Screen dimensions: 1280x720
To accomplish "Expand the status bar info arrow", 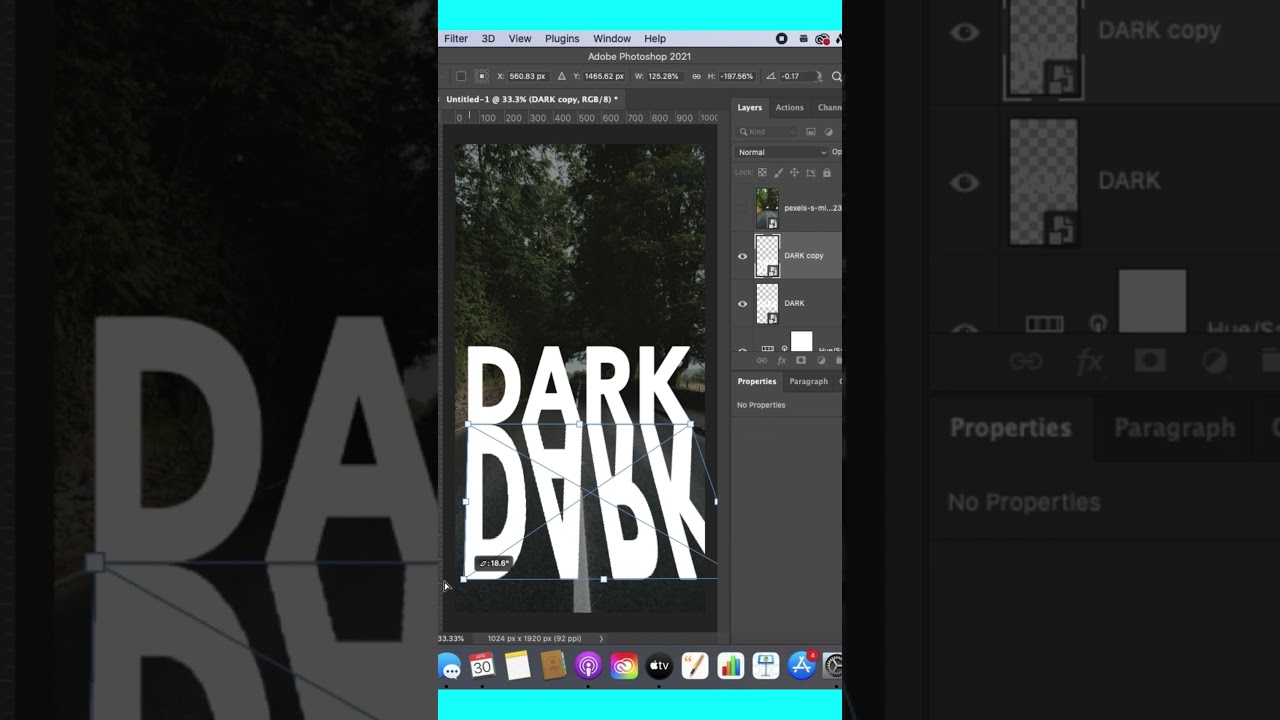I will [x=601, y=638].
